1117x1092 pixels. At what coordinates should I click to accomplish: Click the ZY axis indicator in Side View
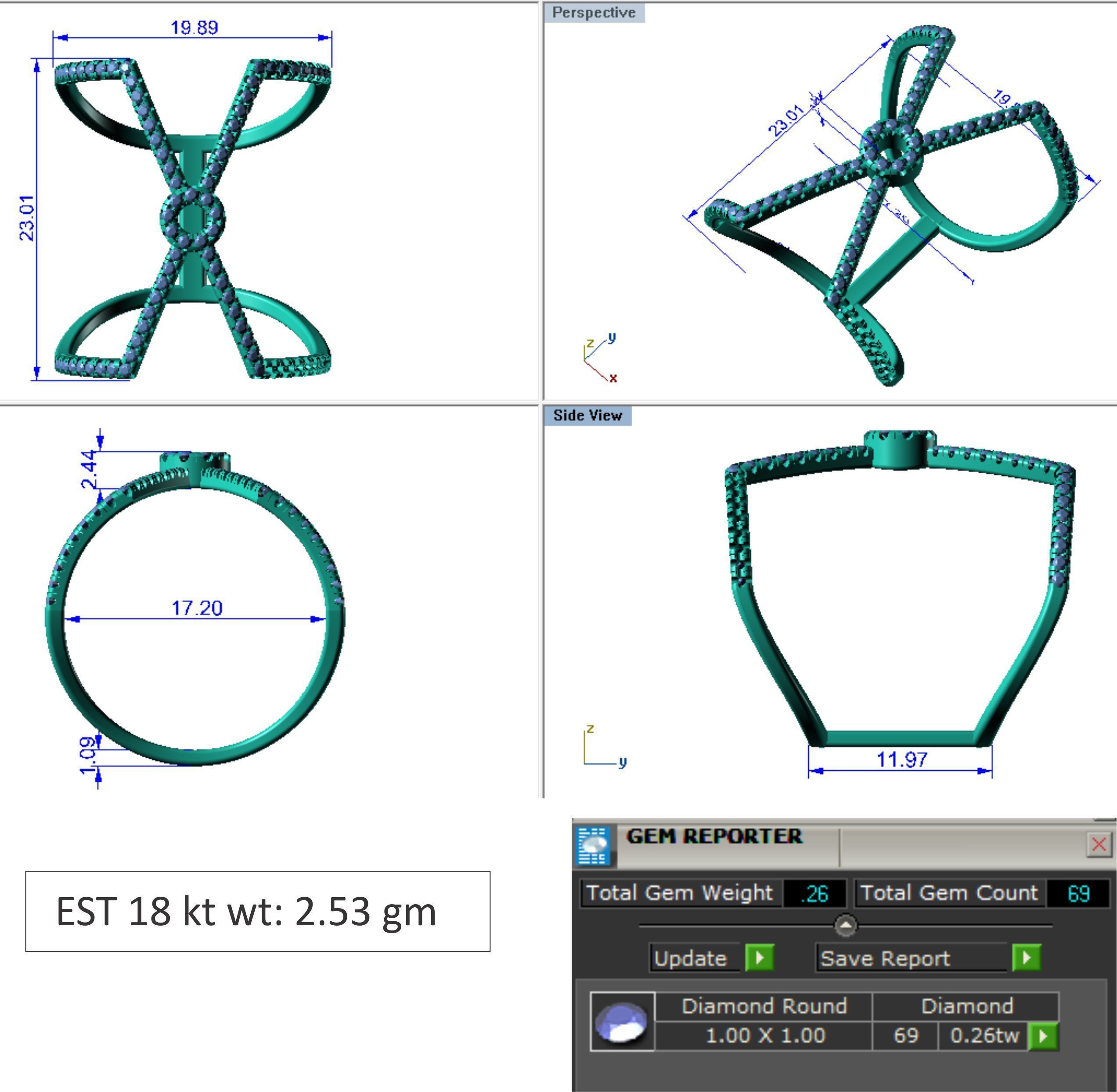[x=605, y=746]
